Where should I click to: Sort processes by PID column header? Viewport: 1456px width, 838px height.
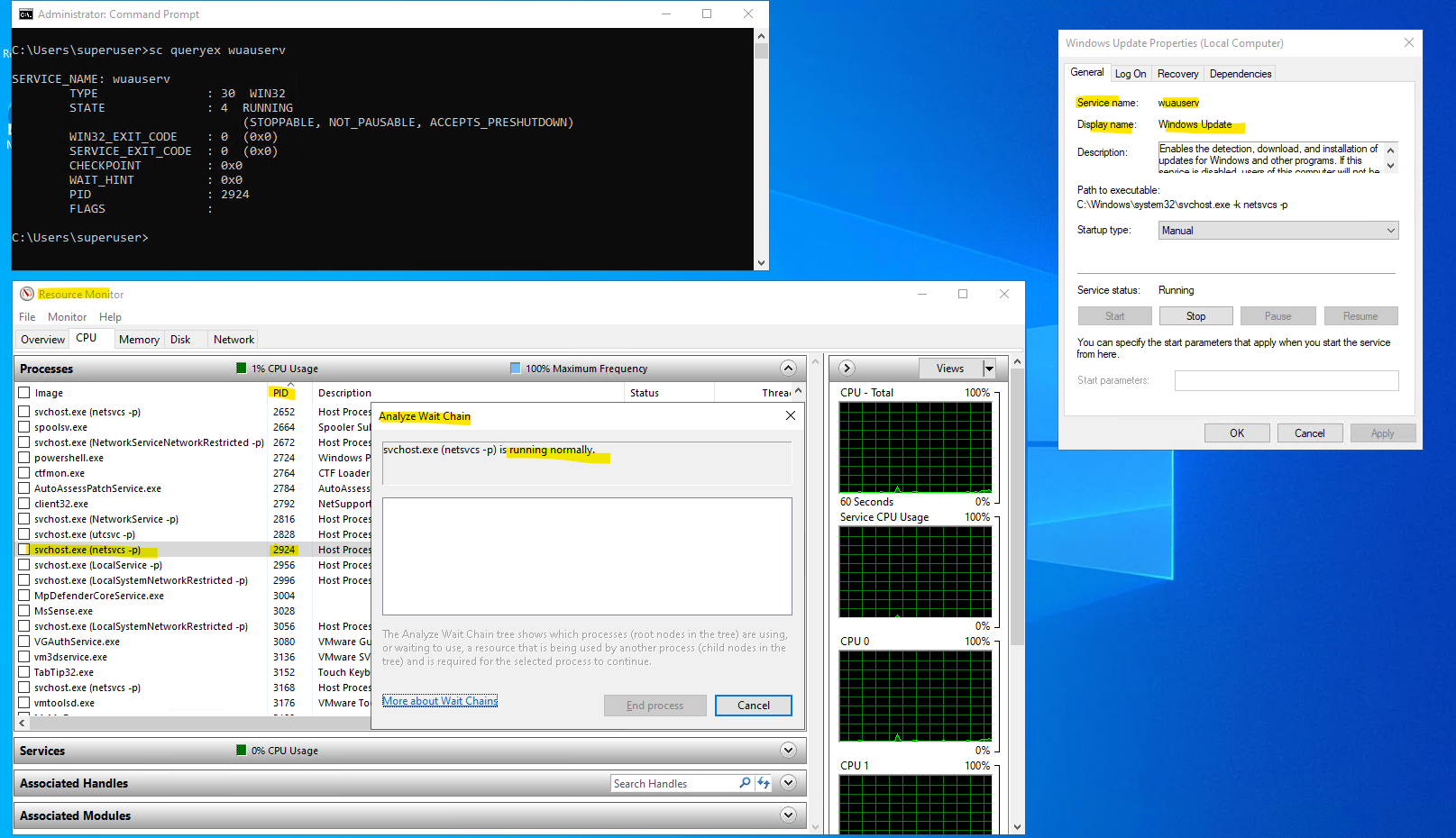click(281, 393)
